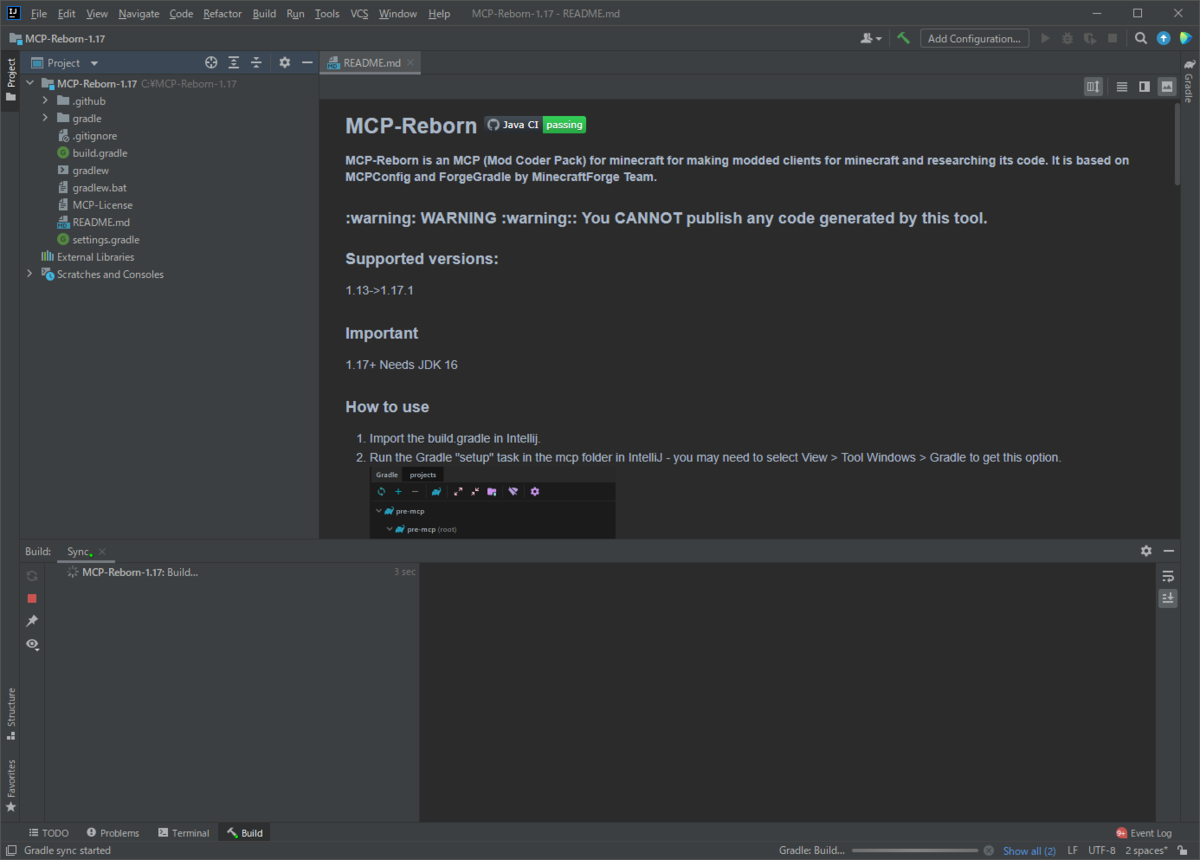
Task: Click Add Configuration button
Action: click(974, 38)
